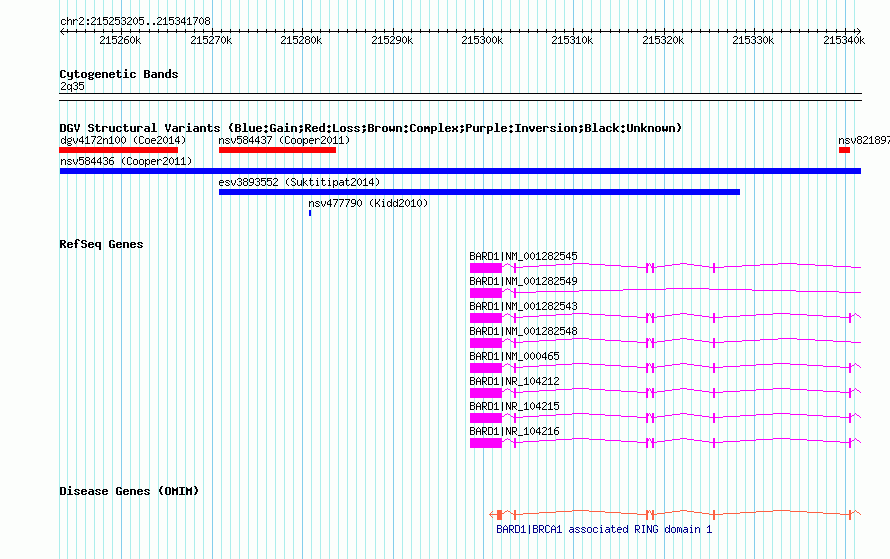Screen dimensions: 890x559
Task: Click the nsv821897 label text
Action: point(864,140)
